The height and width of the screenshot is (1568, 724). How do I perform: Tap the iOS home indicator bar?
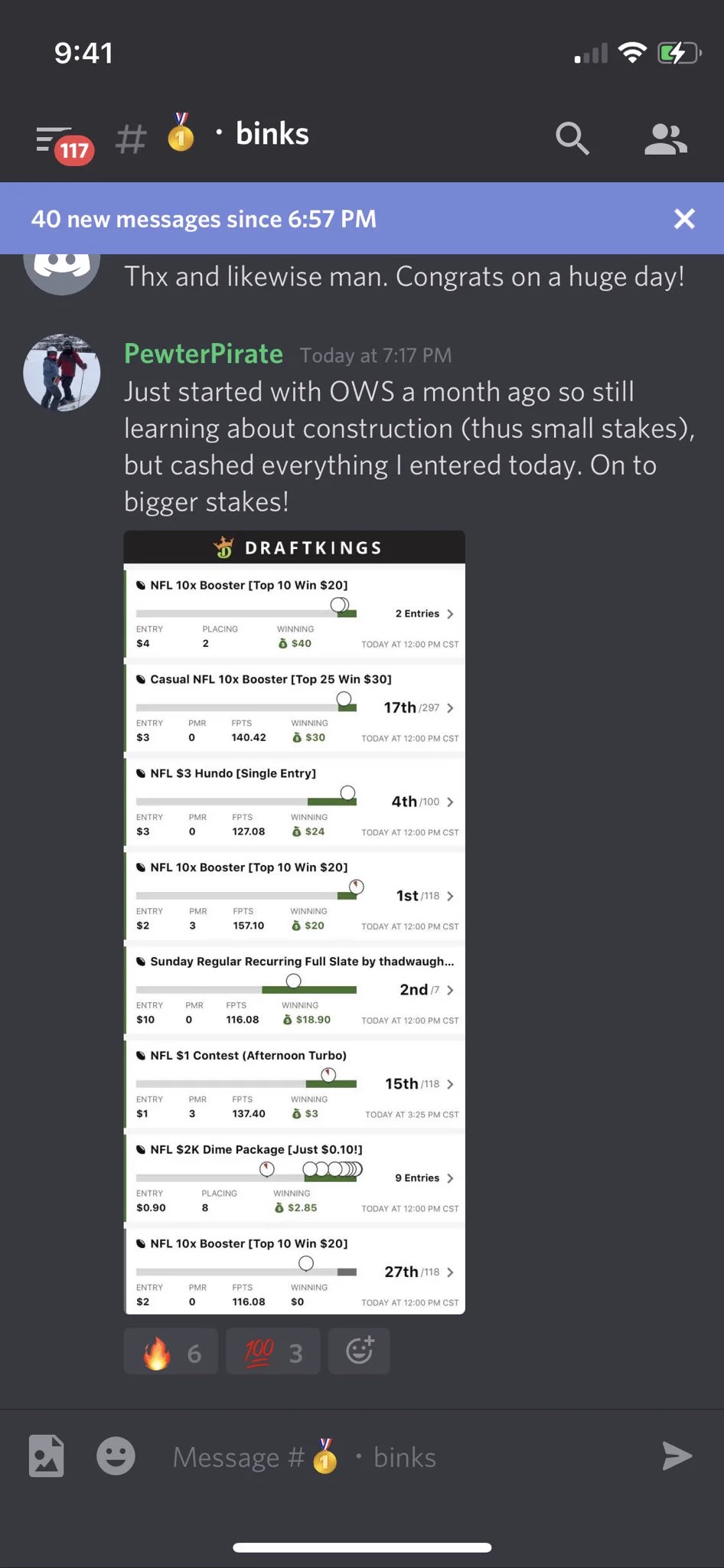point(362,1547)
